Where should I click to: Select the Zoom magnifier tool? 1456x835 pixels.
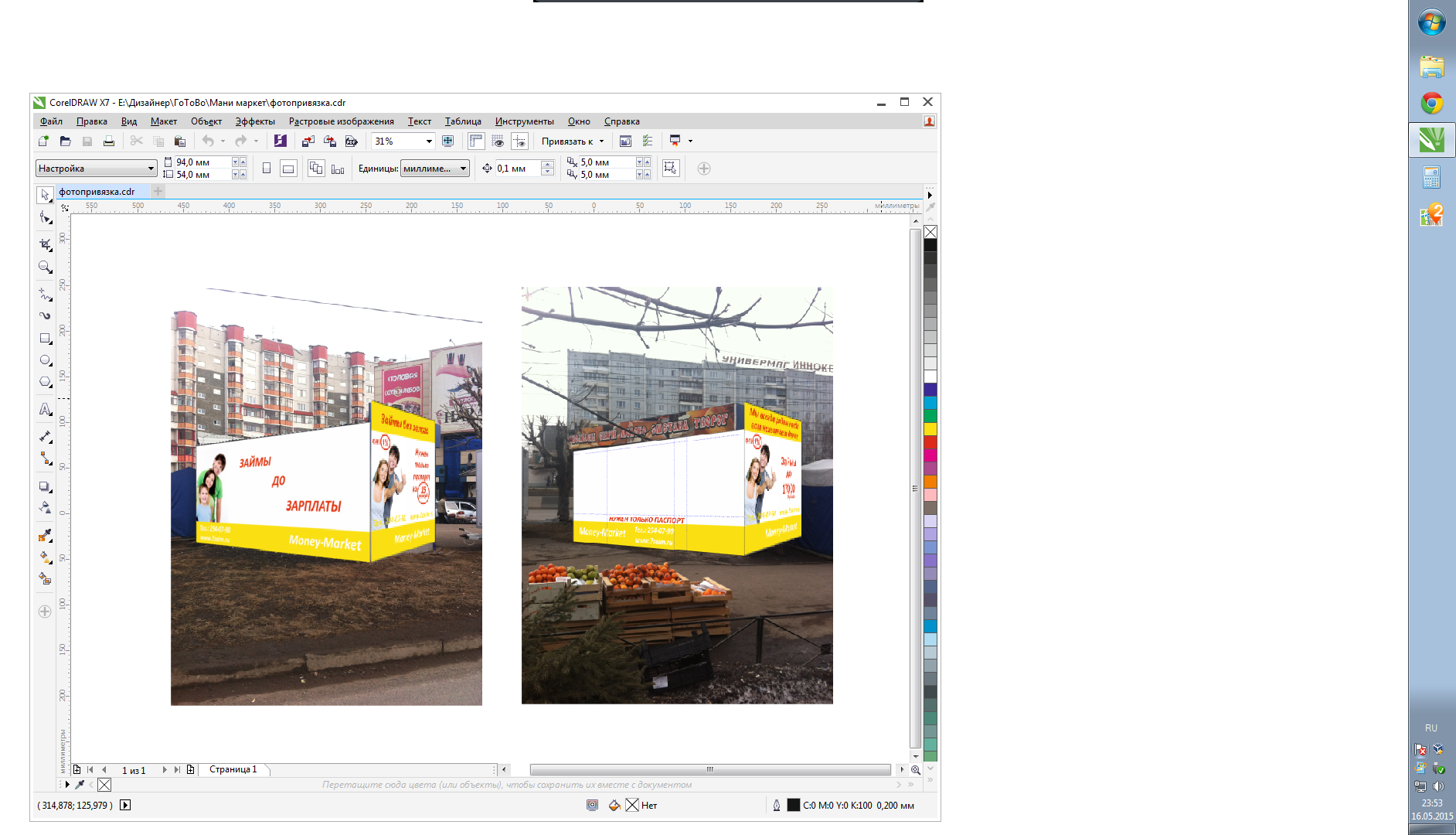(x=45, y=267)
